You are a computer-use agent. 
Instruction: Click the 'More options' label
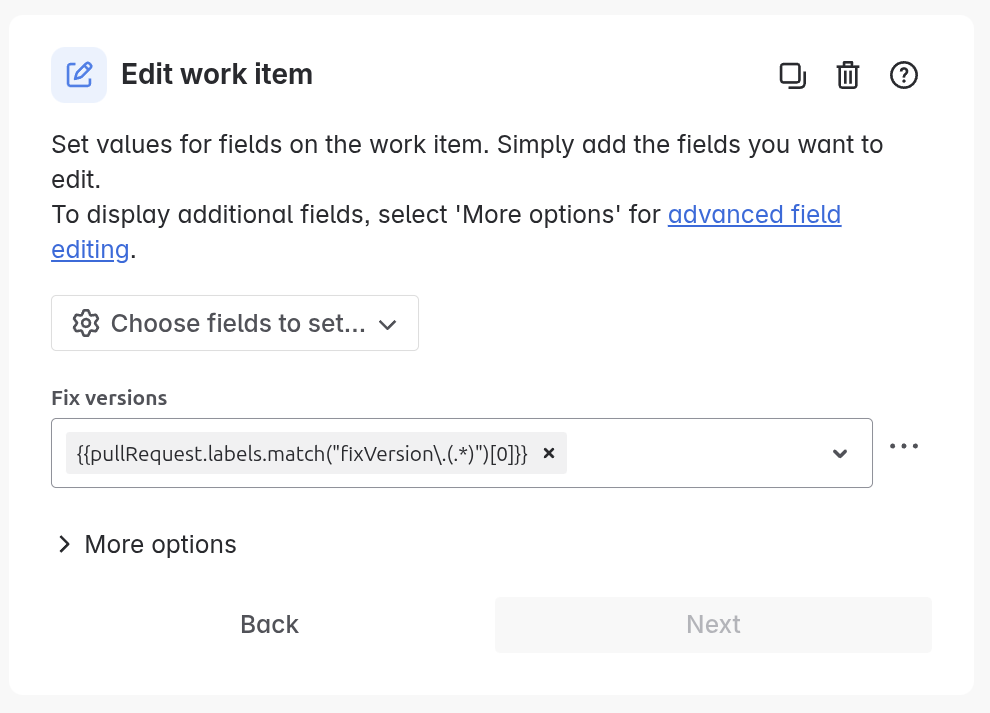click(x=160, y=544)
